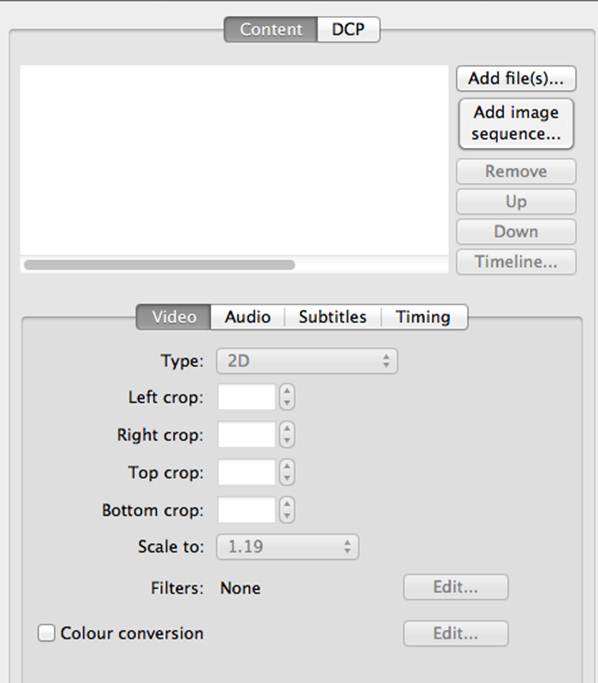Screen dimensions: 598x683
Task: Open the Timing tab
Action: 423,317
